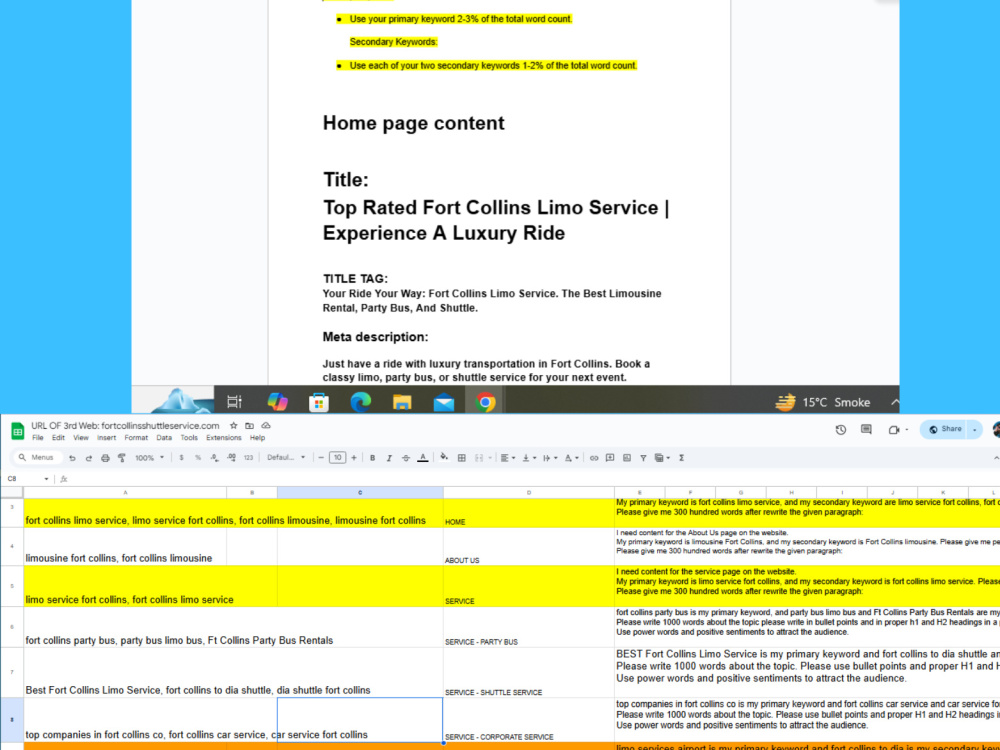
Task: Redo the last action in Sheets
Action: pyautogui.click(x=89, y=458)
